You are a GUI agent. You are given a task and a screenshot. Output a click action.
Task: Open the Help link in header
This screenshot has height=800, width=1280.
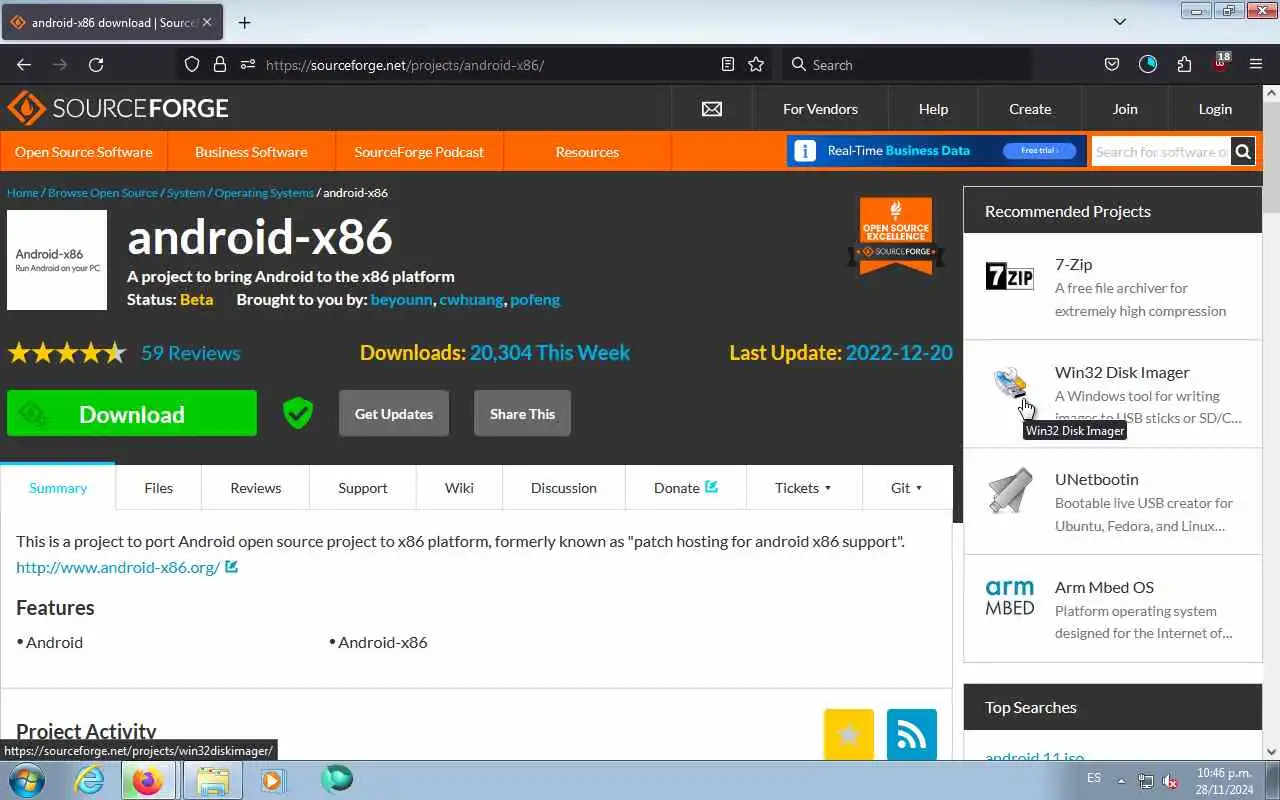point(933,109)
